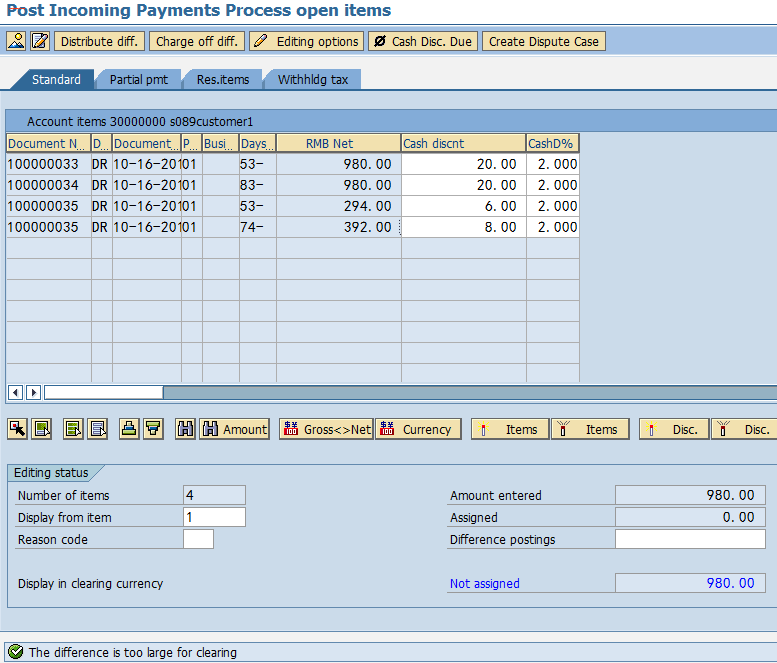Image resolution: width=777 pixels, height=663 pixels.
Task: Click cash discount field showing 8.00
Action: click(x=463, y=227)
